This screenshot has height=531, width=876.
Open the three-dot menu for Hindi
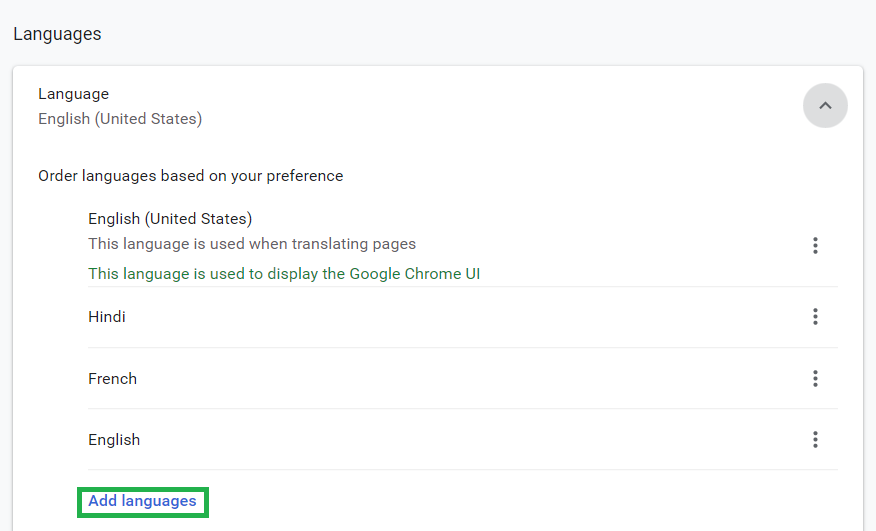click(815, 317)
